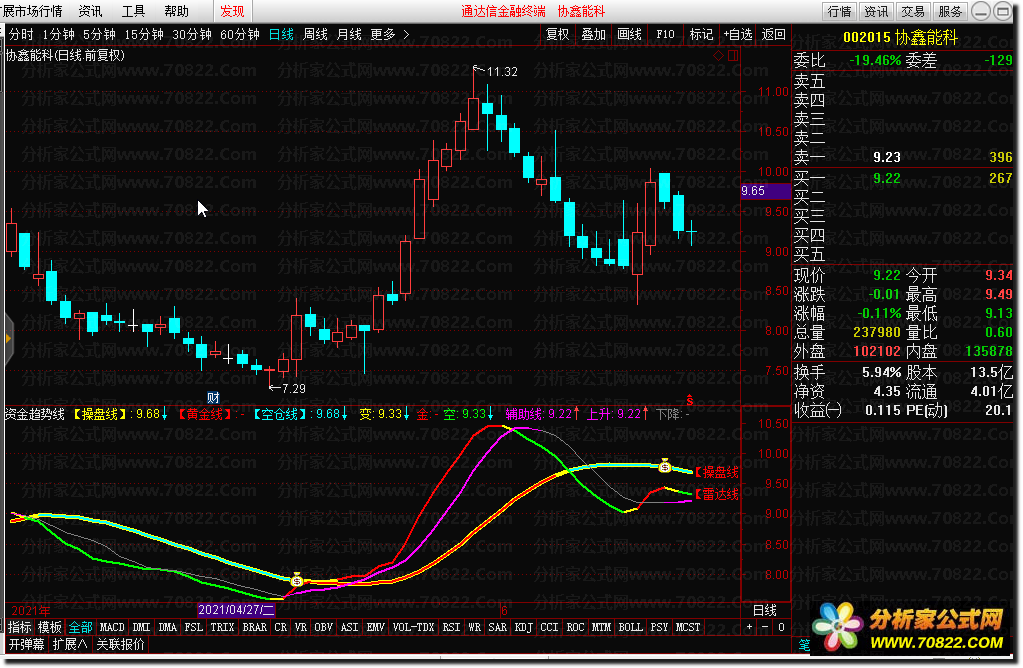Click the money-bag signal near 操盘线 label
Screen dimensions: 1023x668
pos(665,465)
